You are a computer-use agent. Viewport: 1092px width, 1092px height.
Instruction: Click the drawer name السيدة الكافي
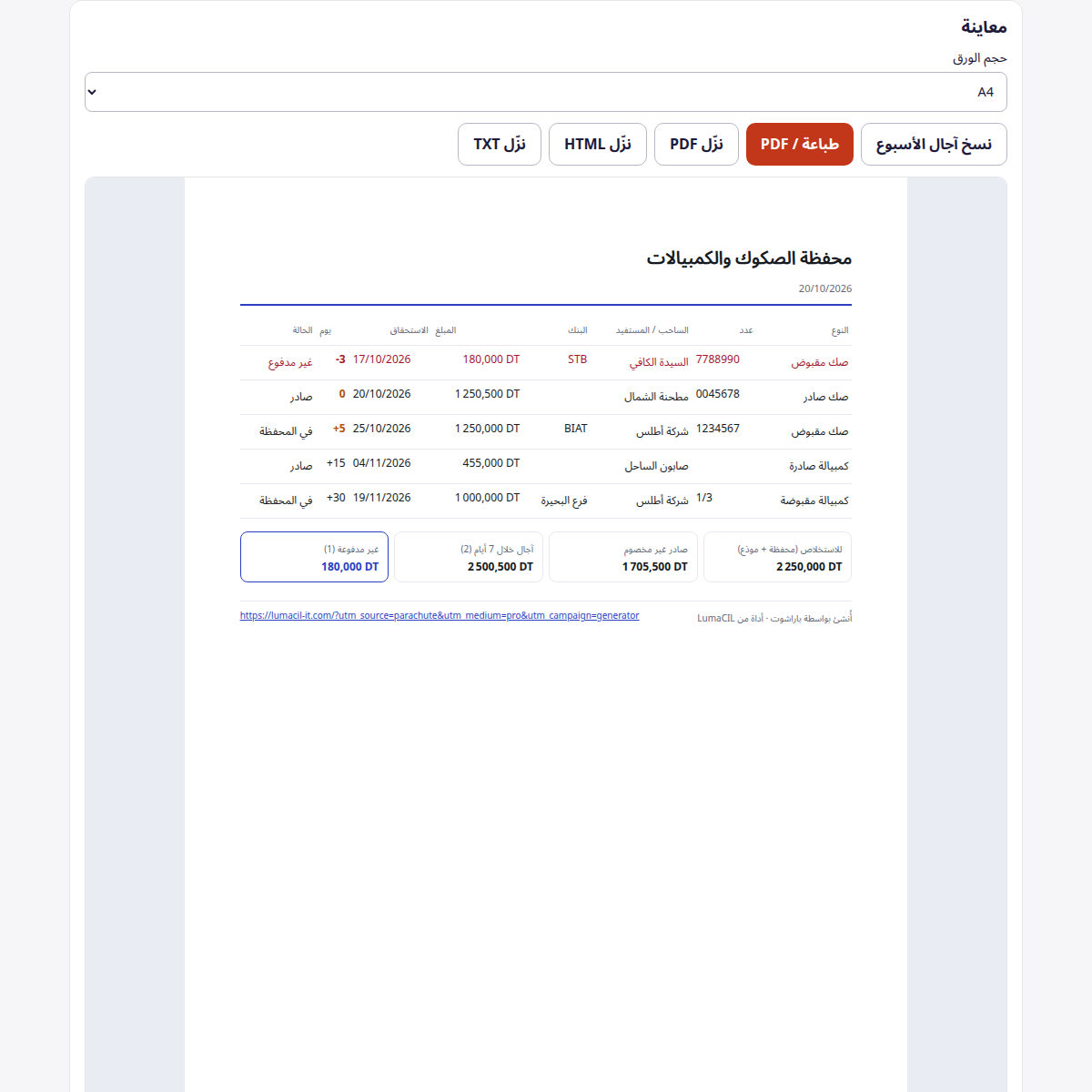(x=659, y=362)
